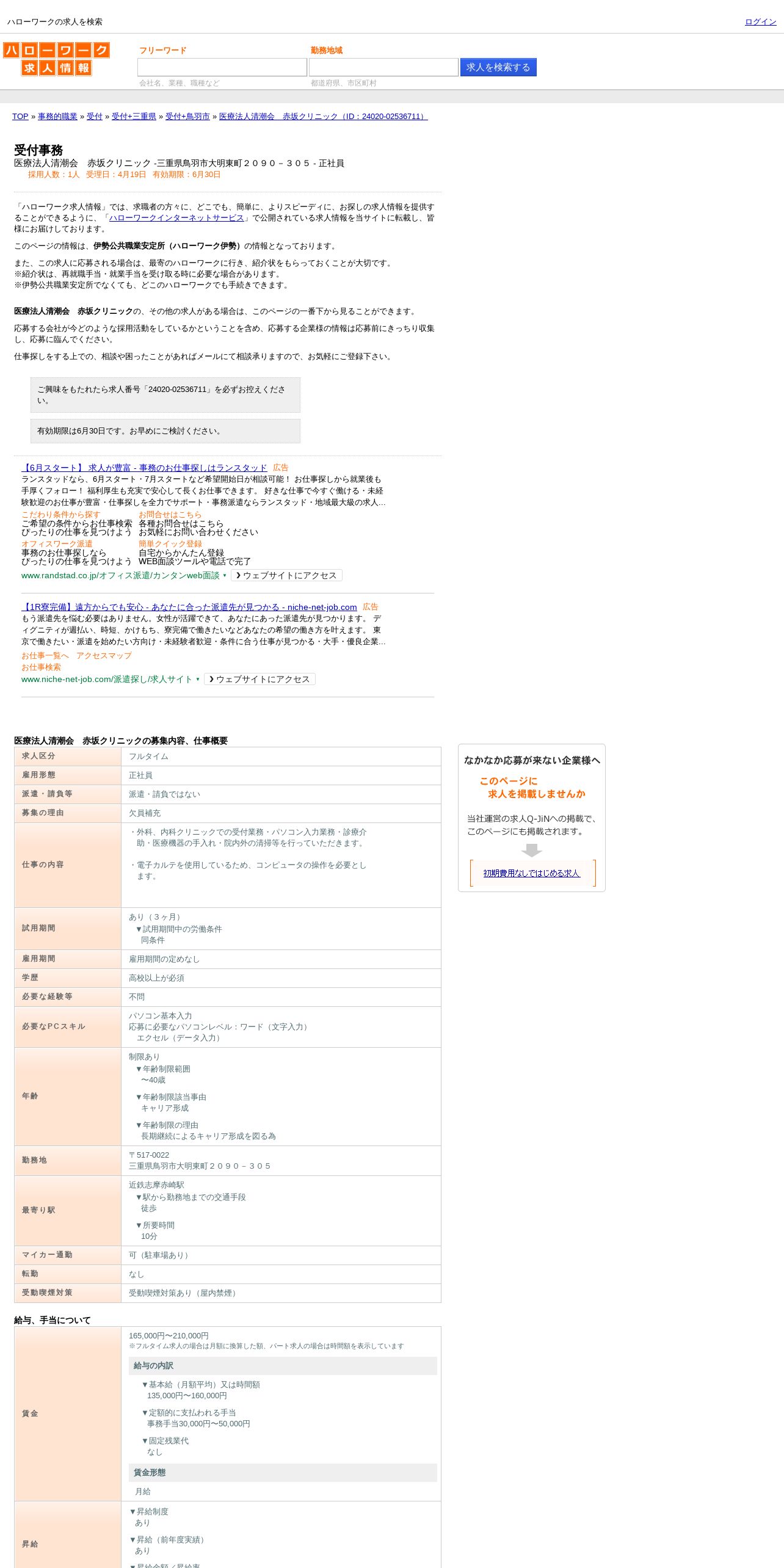784x1568 pixels.
Task: Click the 給与の内訳 section header
Action: point(283,1367)
